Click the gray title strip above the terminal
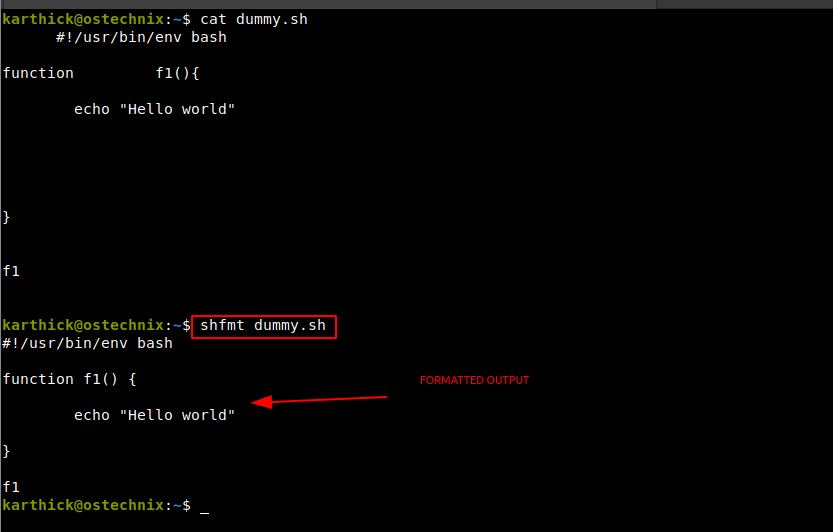Viewport: 833px width, 532px height. click(416, 4)
